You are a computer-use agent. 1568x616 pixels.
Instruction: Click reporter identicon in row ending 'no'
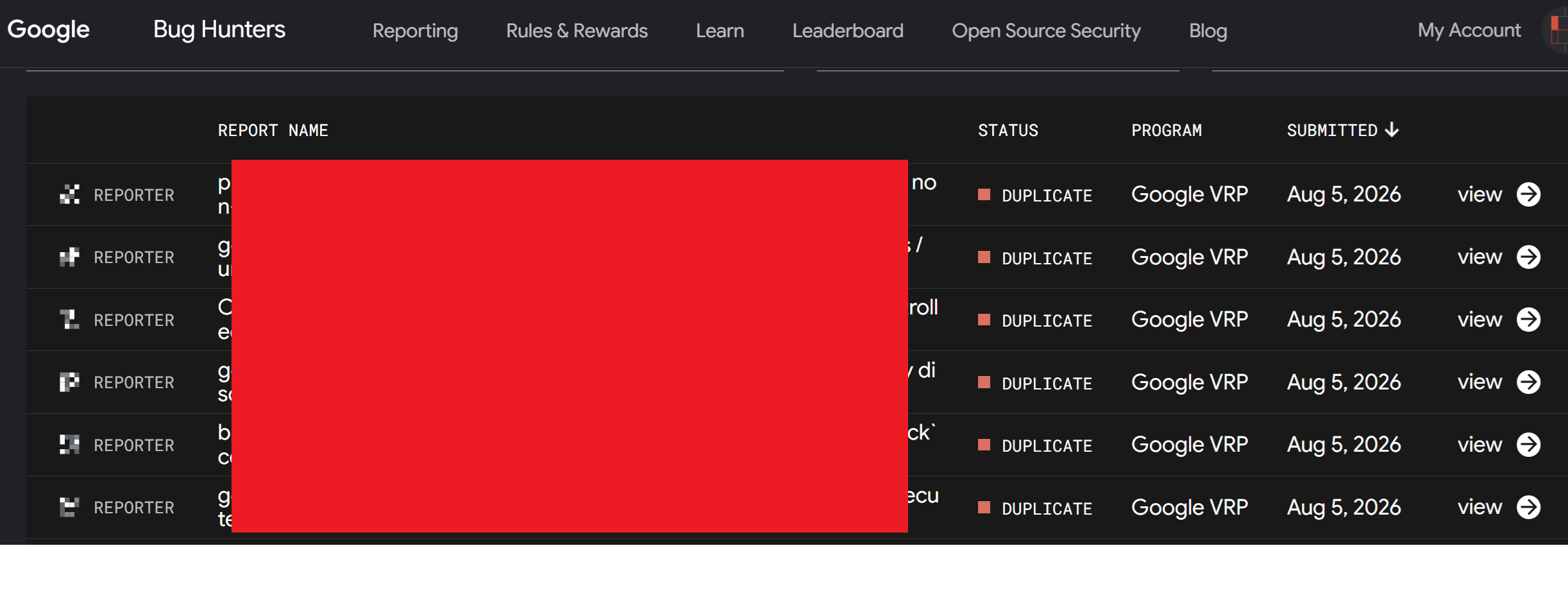tap(69, 194)
